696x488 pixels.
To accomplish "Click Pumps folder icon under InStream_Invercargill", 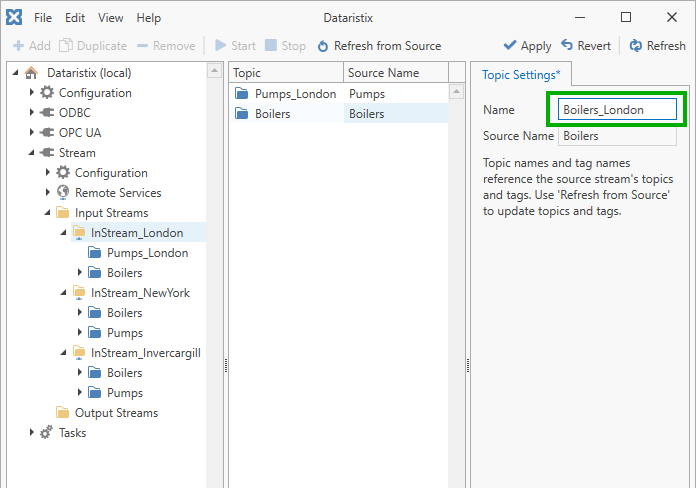I will 95,392.
